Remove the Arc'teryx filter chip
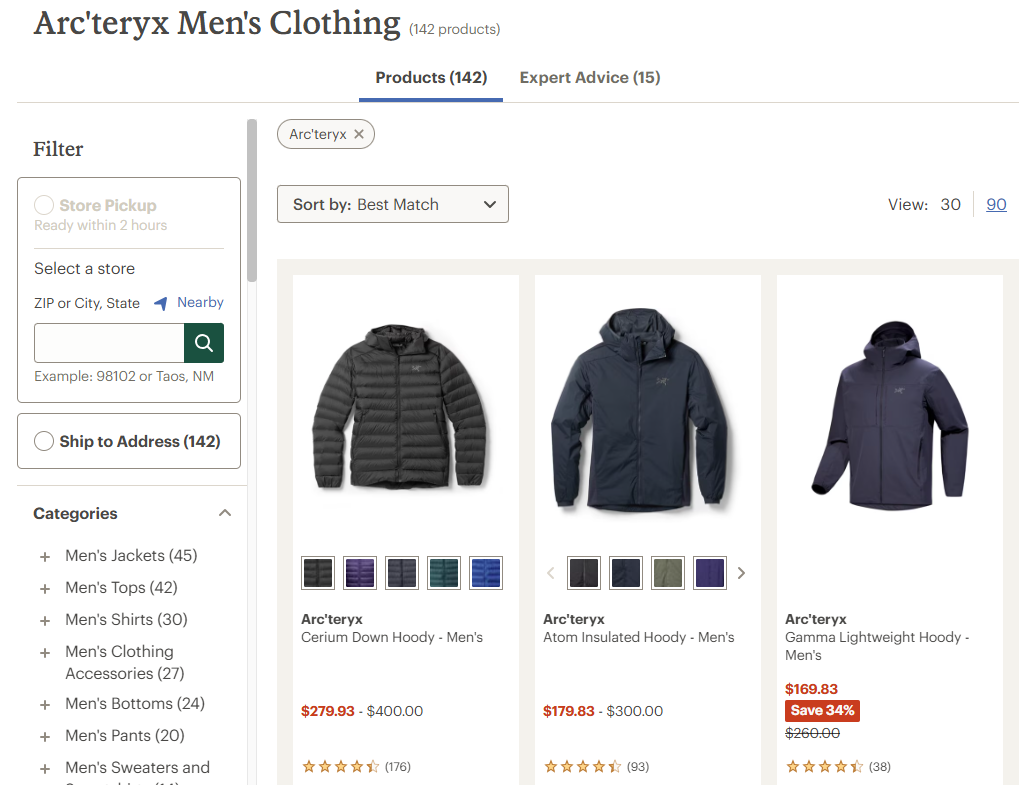The image size is (1025, 785). pyautogui.click(x=359, y=134)
